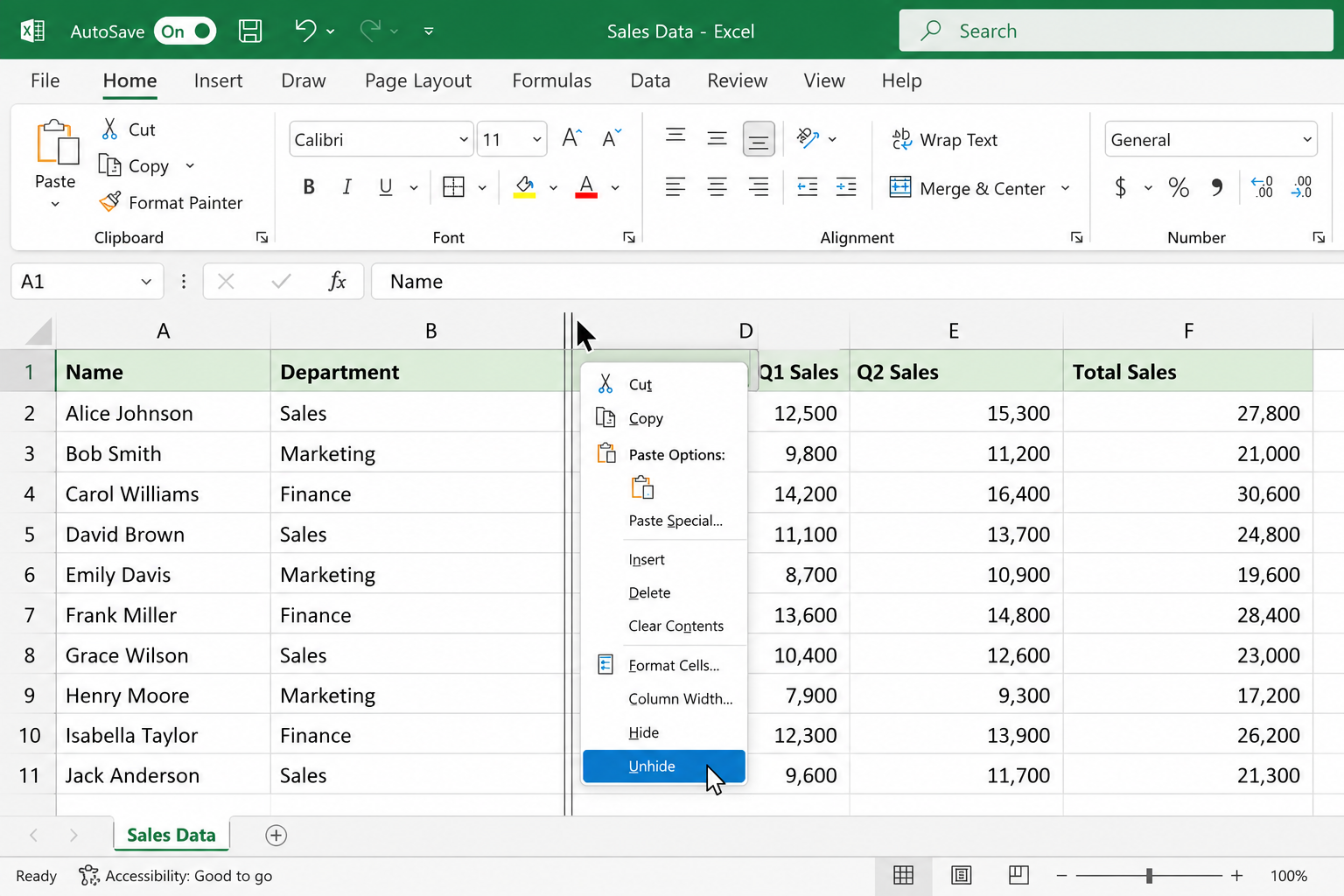Toggle Wrap Text
Screen dimensions: 1344x896
pos(944,140)
